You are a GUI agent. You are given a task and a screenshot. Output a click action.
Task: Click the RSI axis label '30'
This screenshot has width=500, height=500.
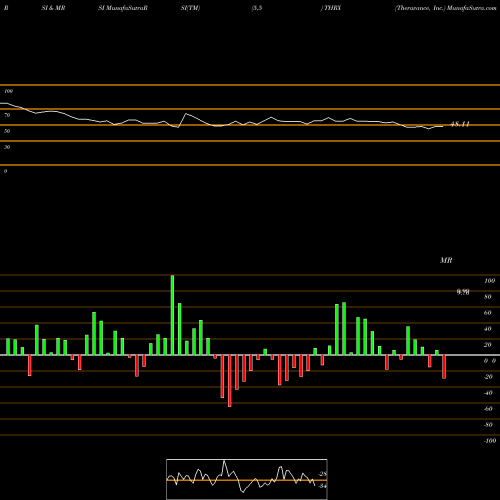[x=7, y=147]
